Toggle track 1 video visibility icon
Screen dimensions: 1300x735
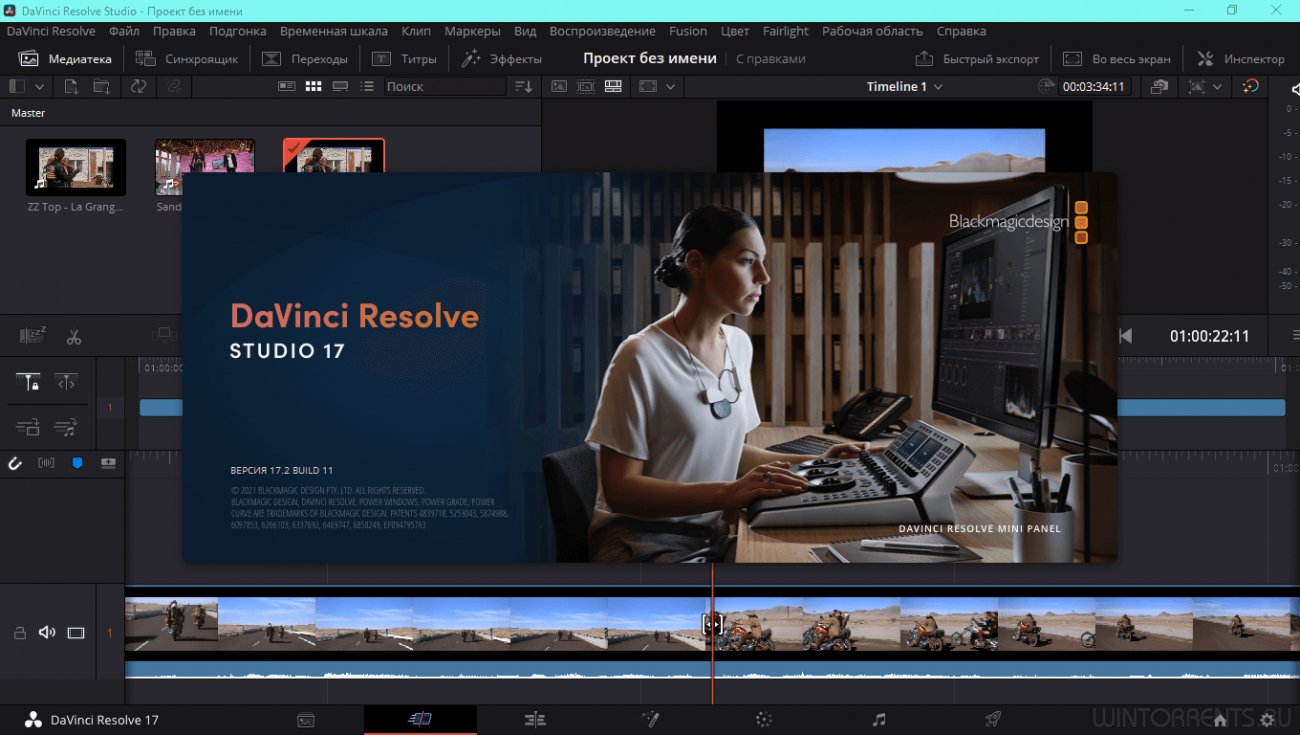point(76,633)
